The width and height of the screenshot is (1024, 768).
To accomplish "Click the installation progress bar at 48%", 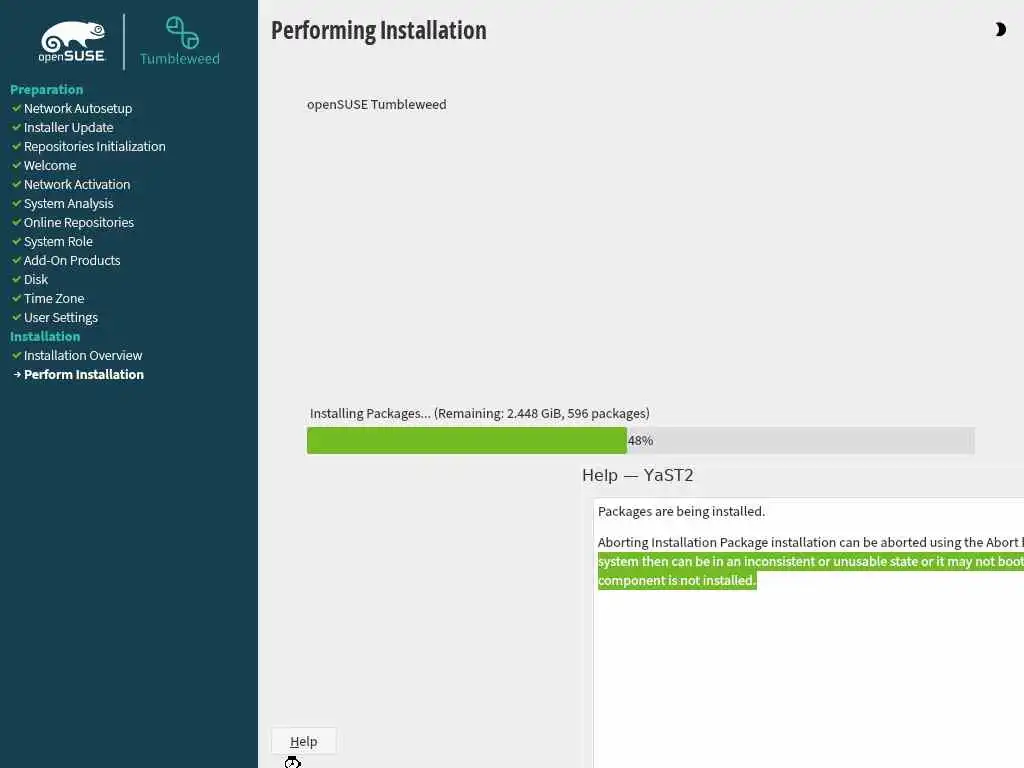I will pos(641,440).
